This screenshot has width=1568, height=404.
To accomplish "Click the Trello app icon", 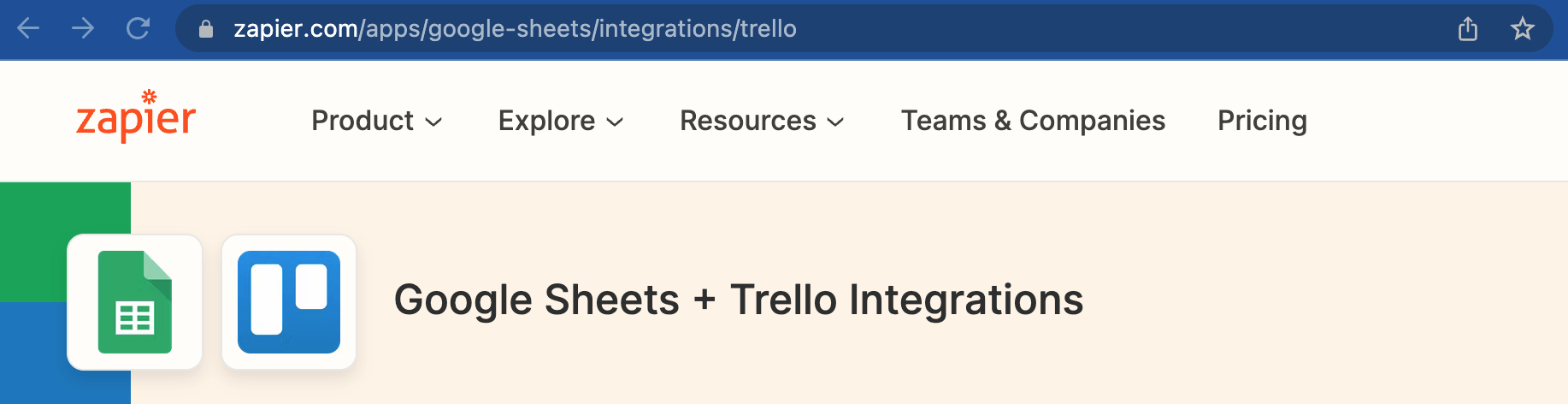I will pos(289,302).
